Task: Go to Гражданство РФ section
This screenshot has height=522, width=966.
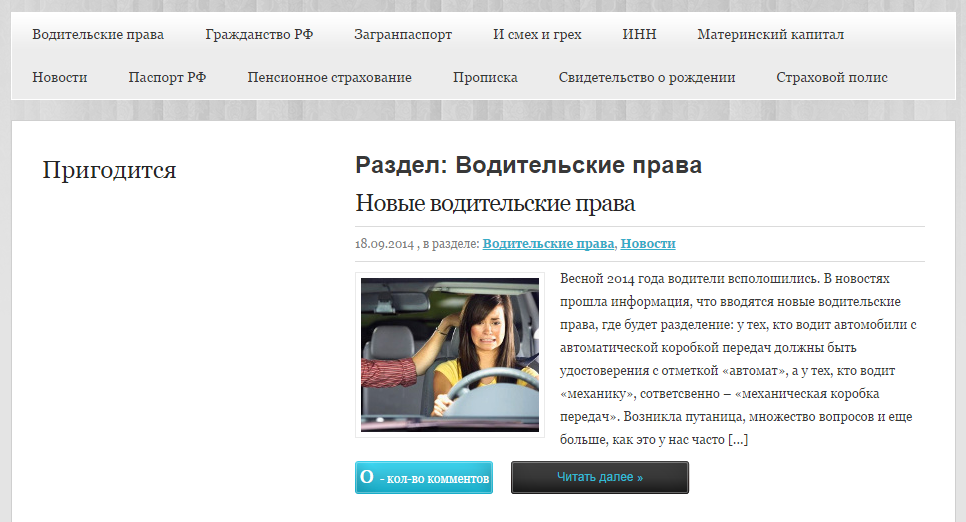Action: [259, 35]
